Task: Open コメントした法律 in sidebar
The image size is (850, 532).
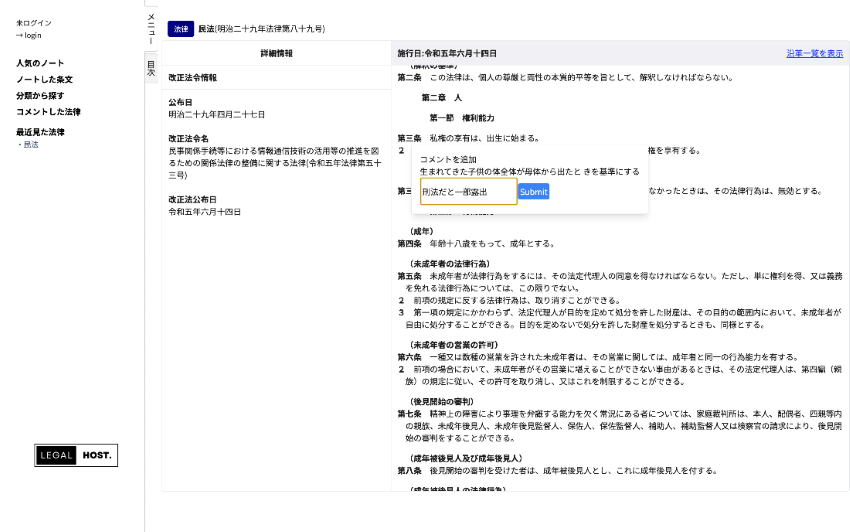Action: pos(48,112)
